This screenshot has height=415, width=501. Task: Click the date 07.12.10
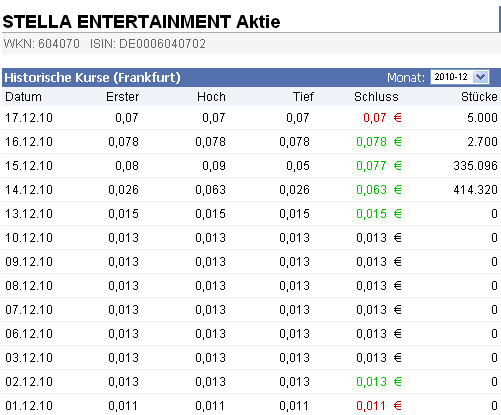[x=29, y=310]
